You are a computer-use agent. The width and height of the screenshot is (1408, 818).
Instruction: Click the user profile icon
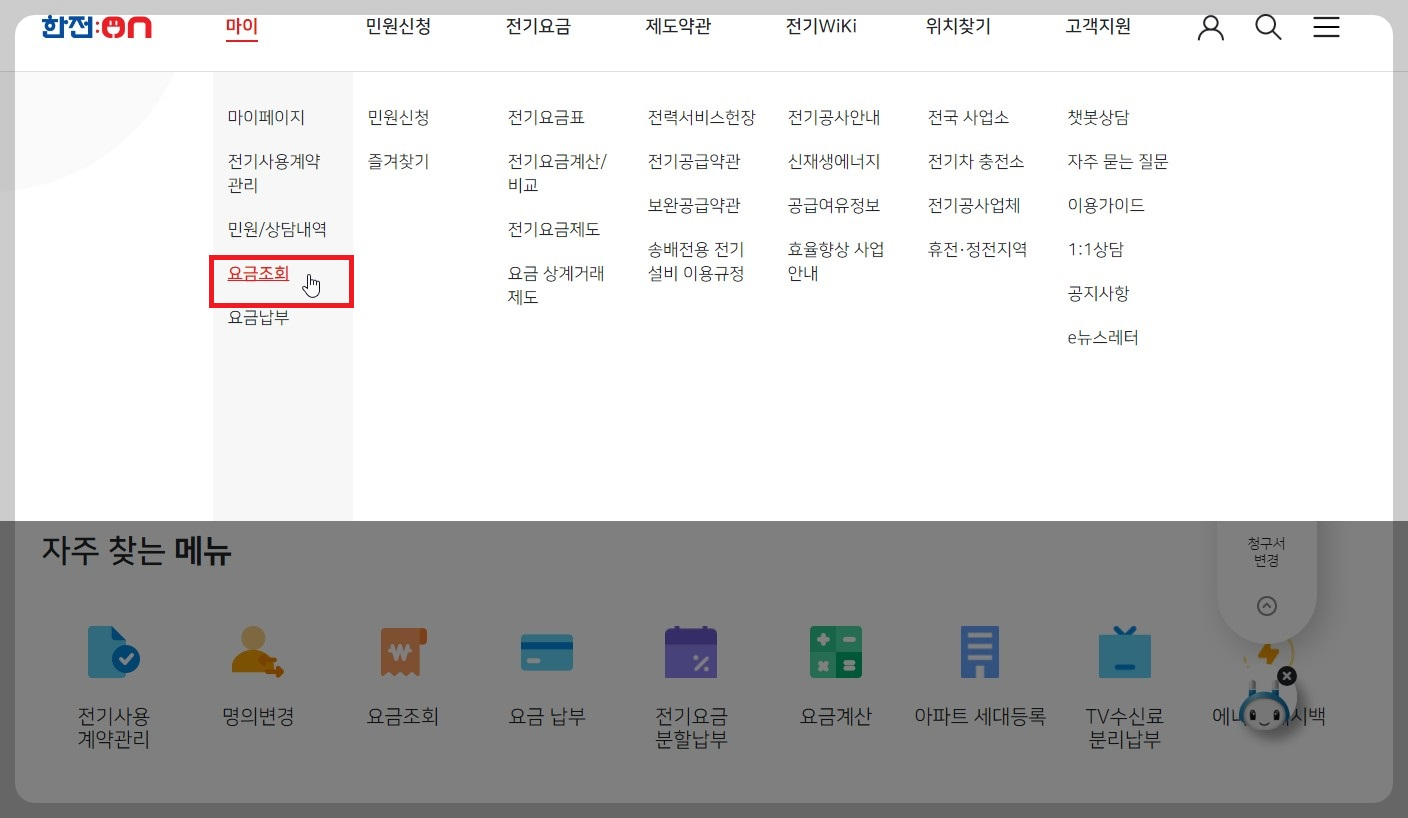[1210, 27]
